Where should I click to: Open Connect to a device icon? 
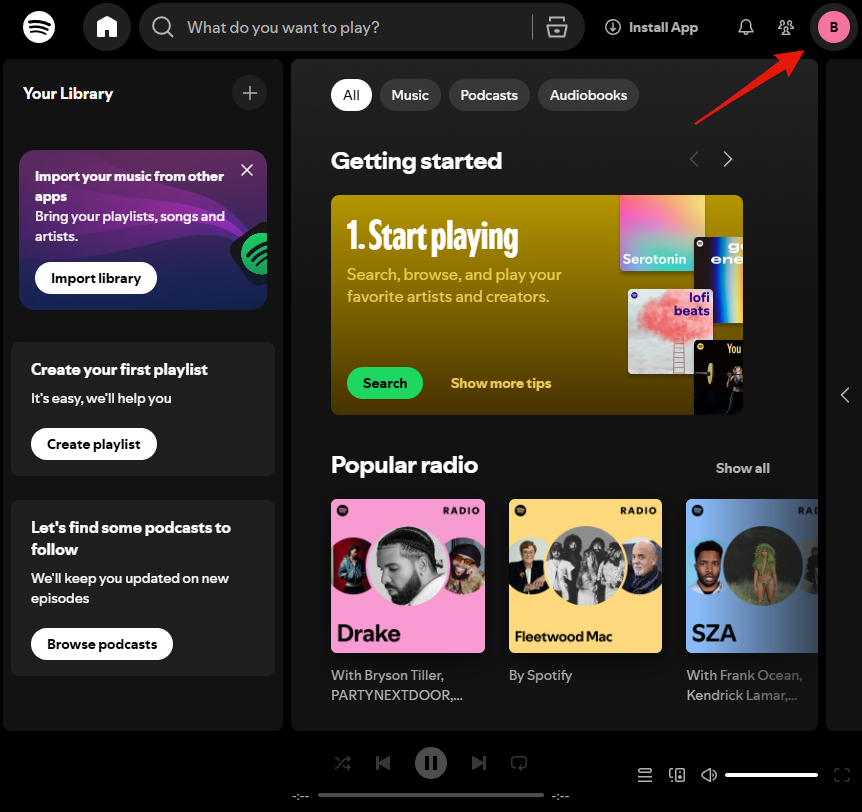[x=677, y=775]
